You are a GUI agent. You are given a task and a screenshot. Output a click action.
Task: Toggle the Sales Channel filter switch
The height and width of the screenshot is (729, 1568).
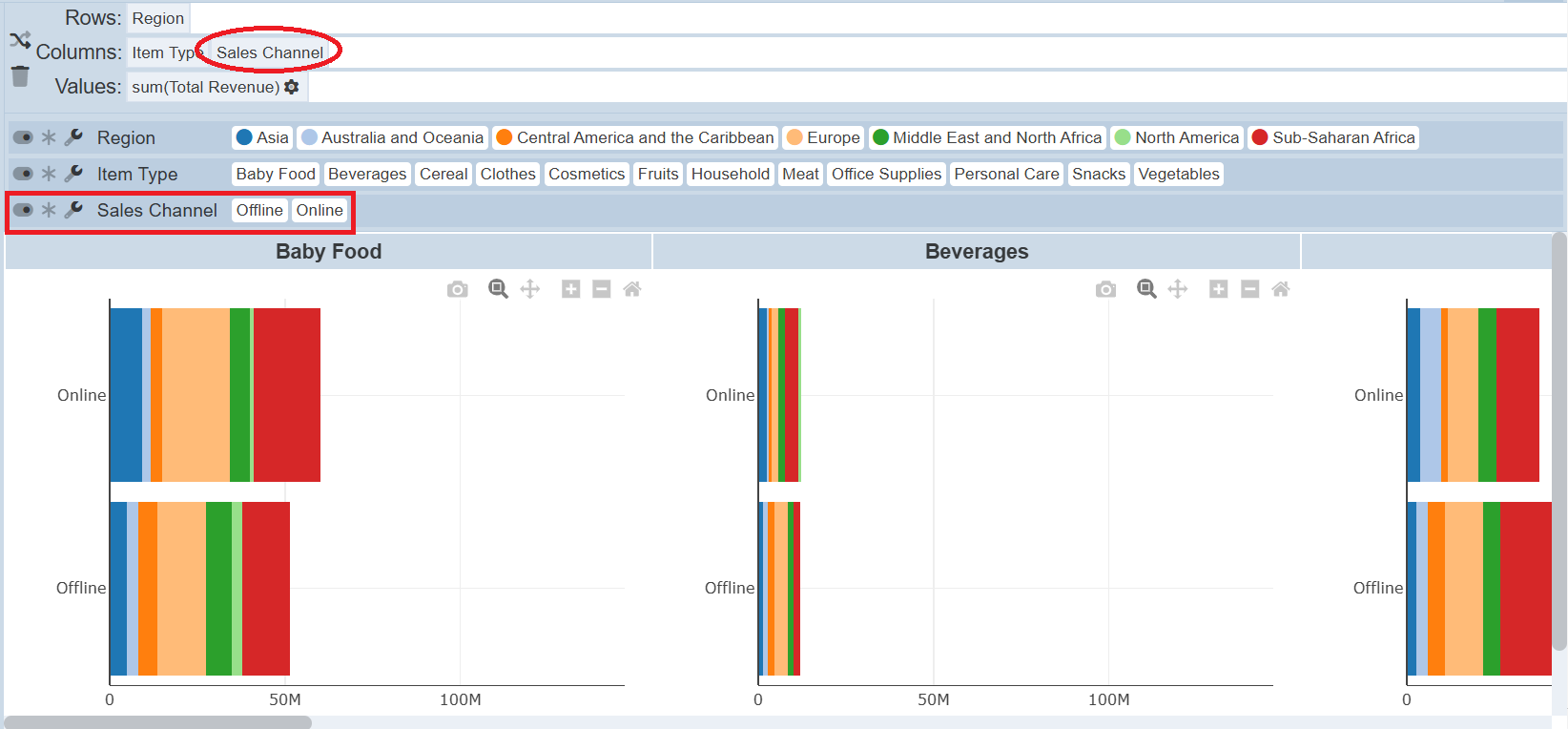(x=23, y=210)
